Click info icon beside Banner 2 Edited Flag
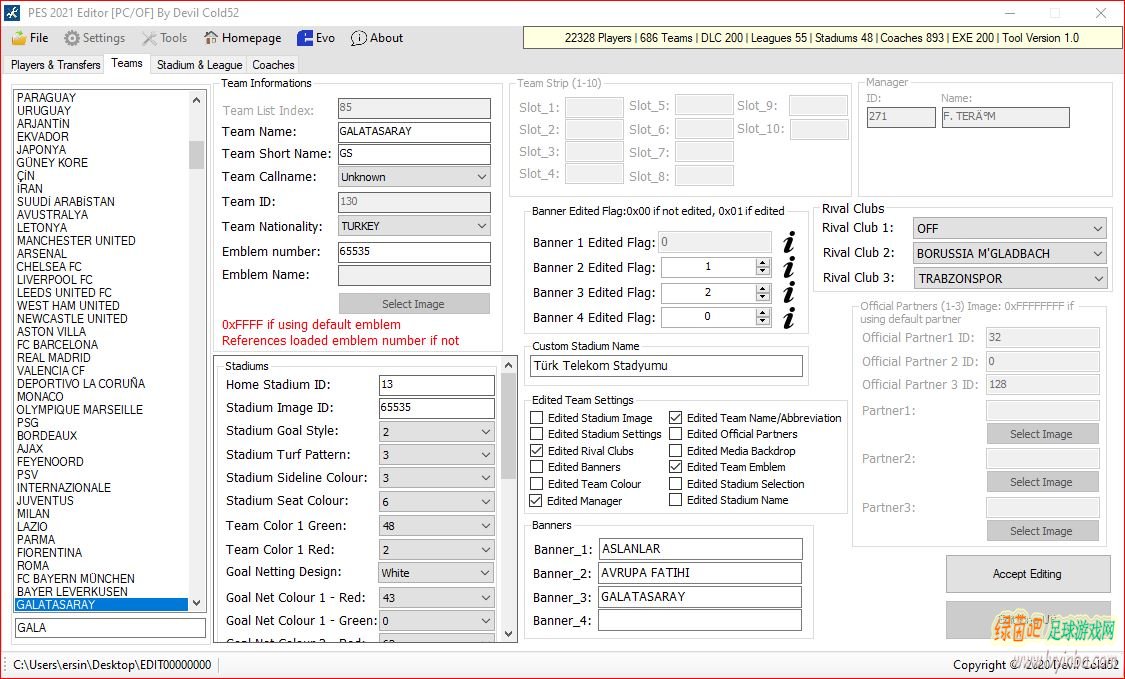Image resolution: width=1125 pixels, height=679 pixels. pyautogui.click(x=789, y=267)
